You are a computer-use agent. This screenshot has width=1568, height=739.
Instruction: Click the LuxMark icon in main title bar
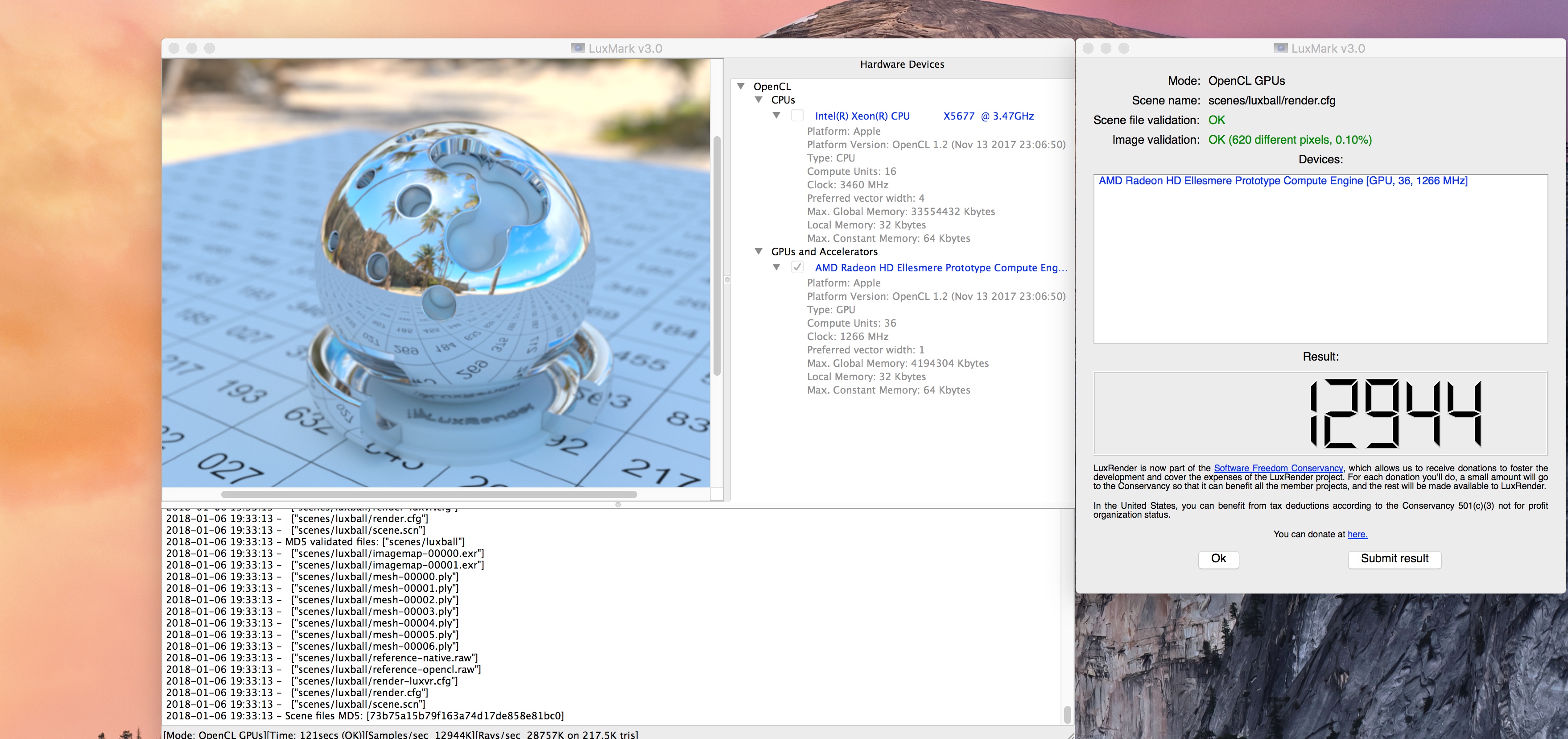click(577, 48)
